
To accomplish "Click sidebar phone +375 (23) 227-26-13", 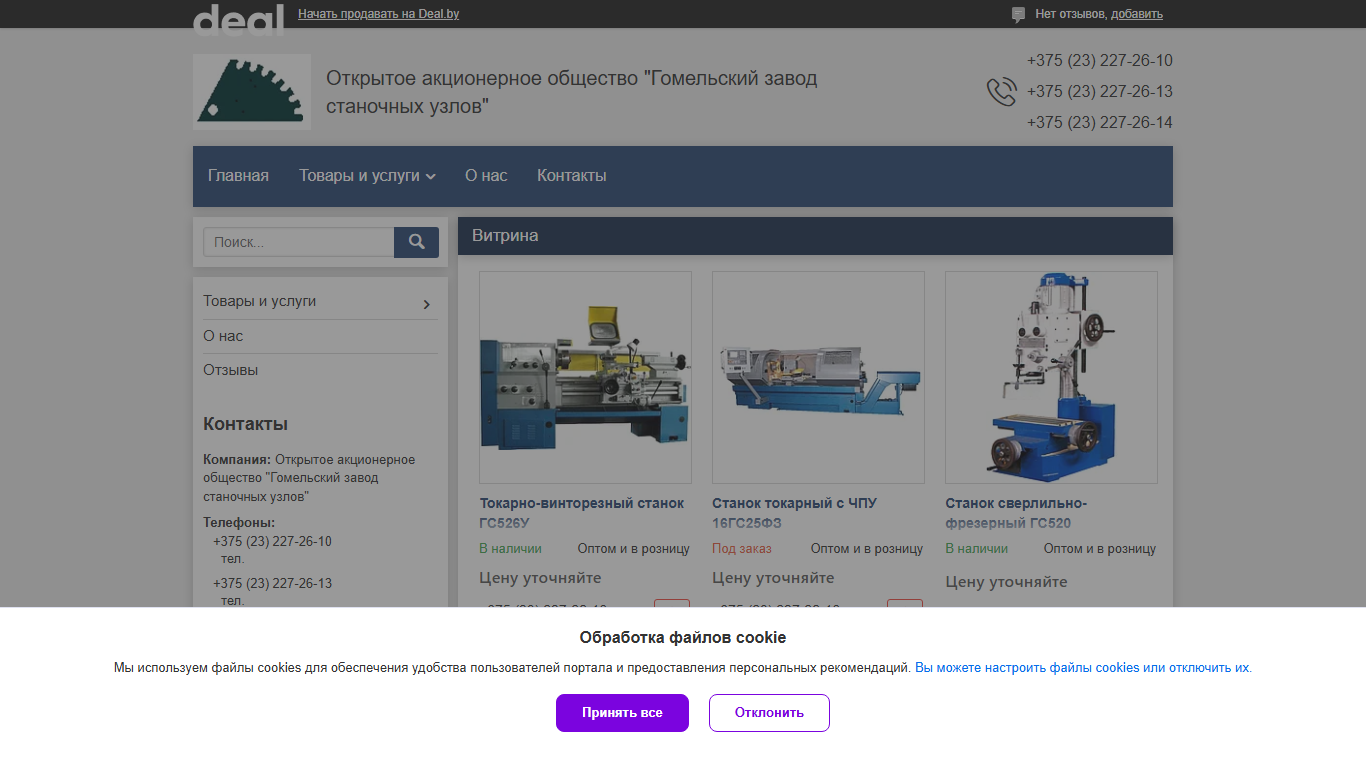I will 272,584.
